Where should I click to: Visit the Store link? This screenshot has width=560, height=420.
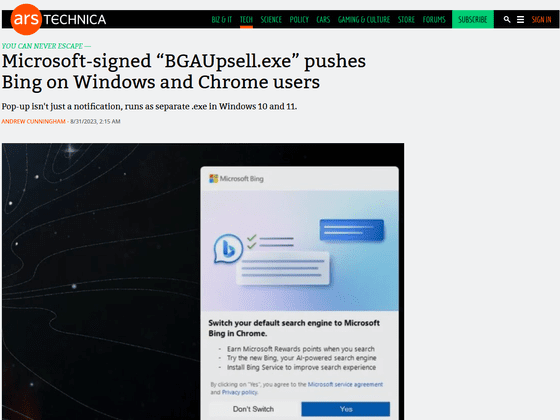point(406,19)
